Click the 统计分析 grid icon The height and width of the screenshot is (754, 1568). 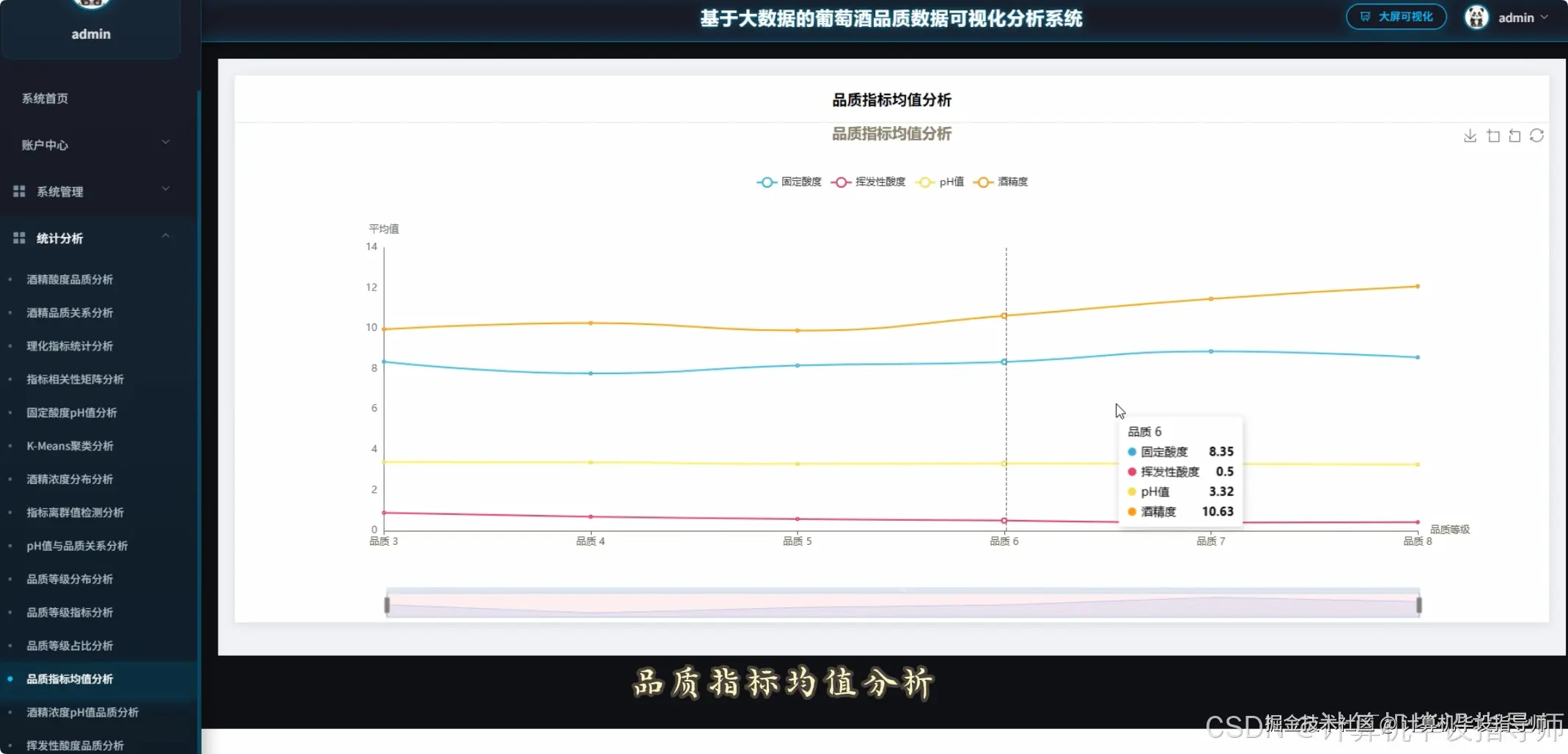[19, 238]
